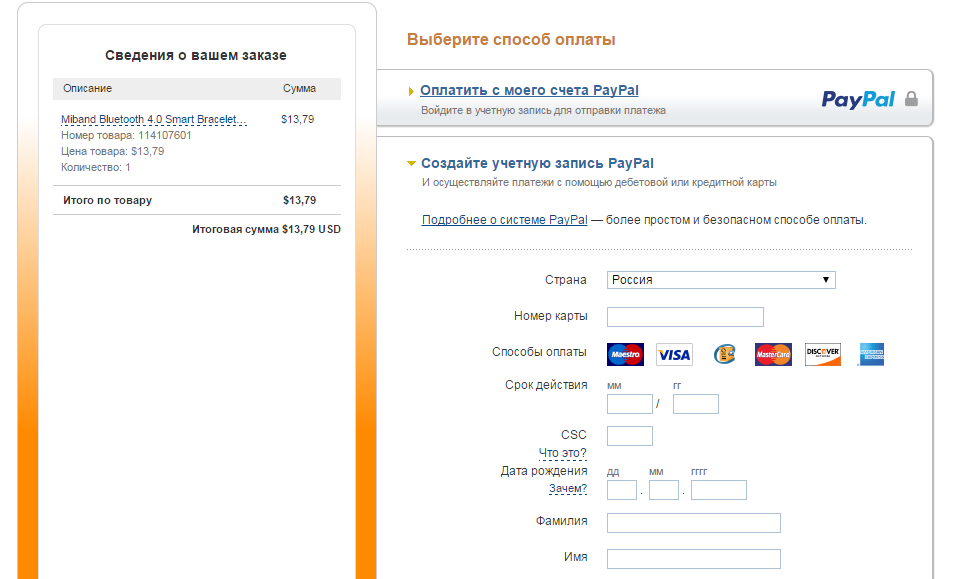
Task: Click the Сумма column header
Action: click(299, 88)
